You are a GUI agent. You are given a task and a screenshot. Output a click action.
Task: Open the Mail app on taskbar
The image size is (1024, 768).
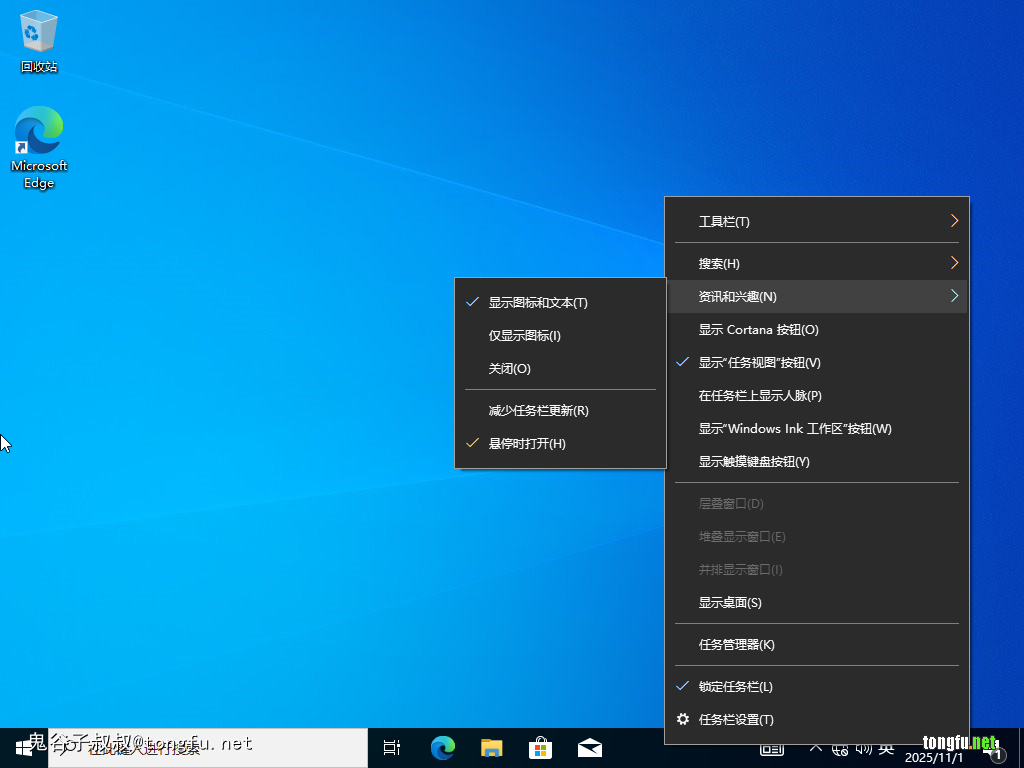point(589,747)
